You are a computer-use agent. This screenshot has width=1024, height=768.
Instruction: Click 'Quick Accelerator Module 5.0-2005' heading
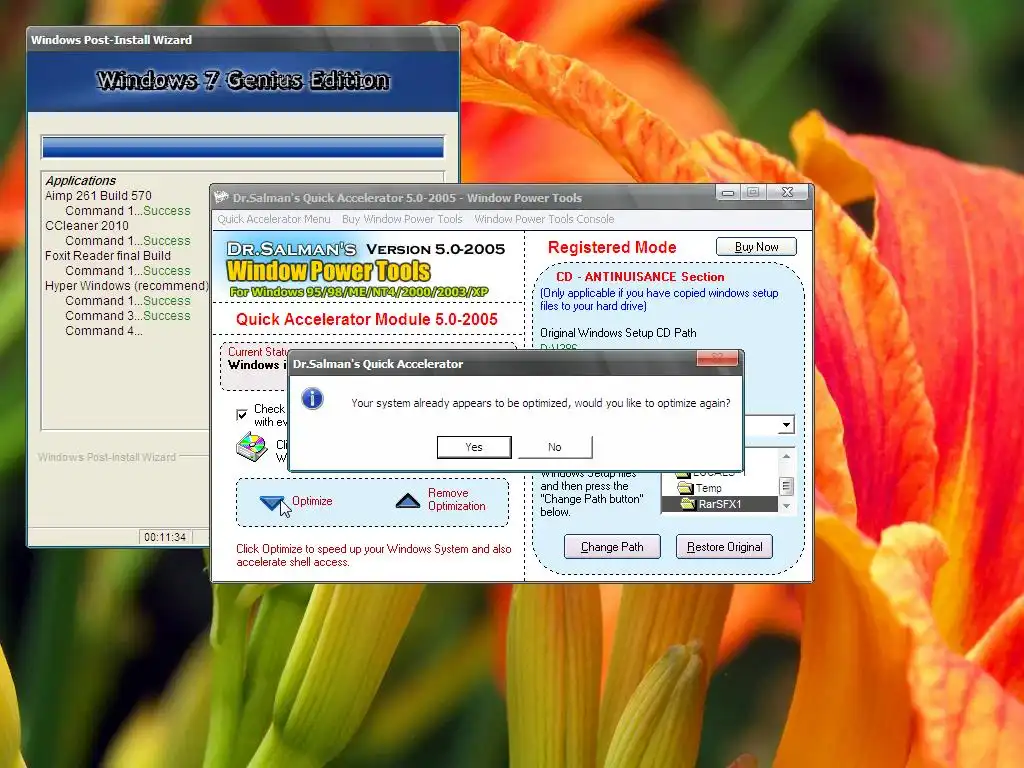coord(367,319)
